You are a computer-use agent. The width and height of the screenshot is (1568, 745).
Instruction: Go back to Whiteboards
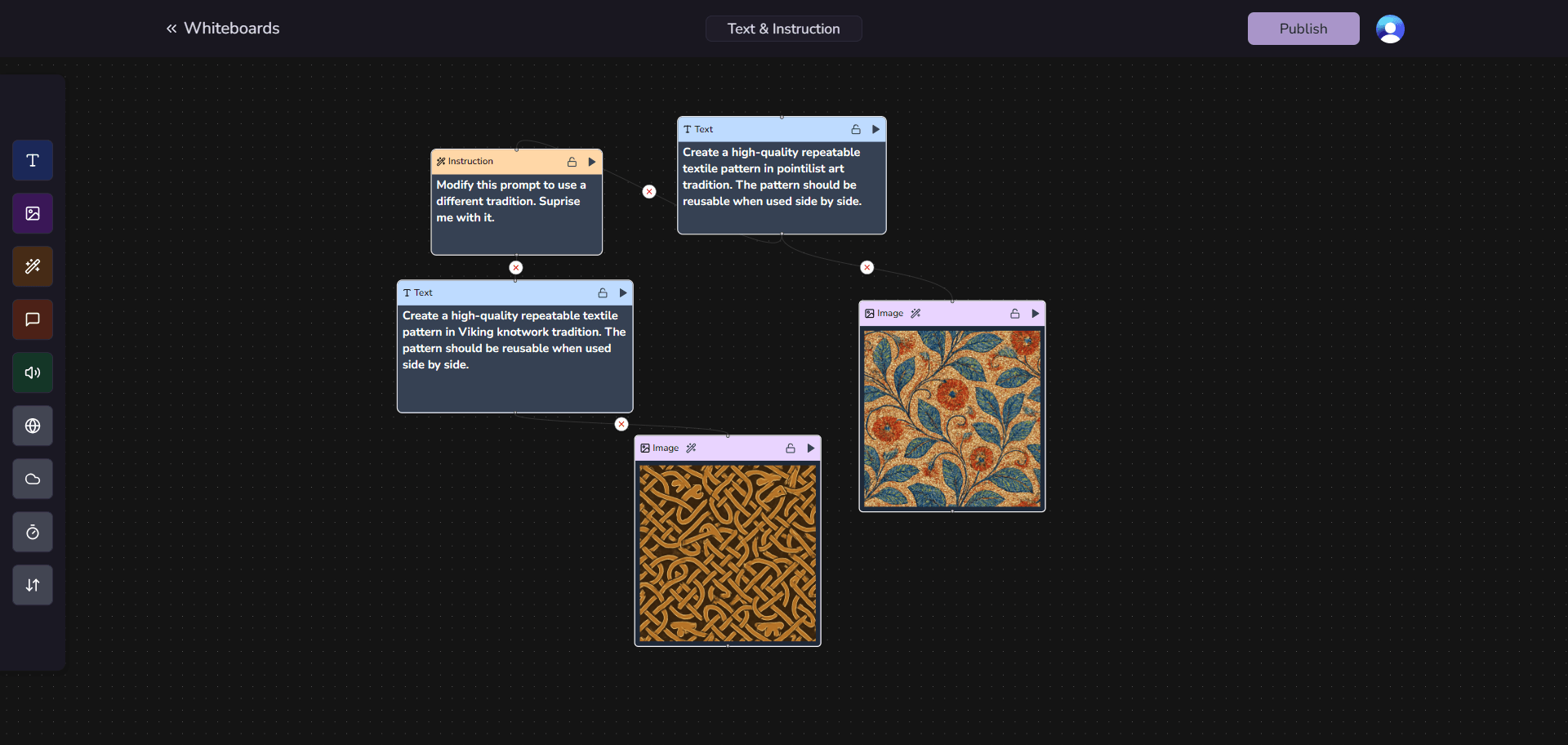tap(223, 29)
